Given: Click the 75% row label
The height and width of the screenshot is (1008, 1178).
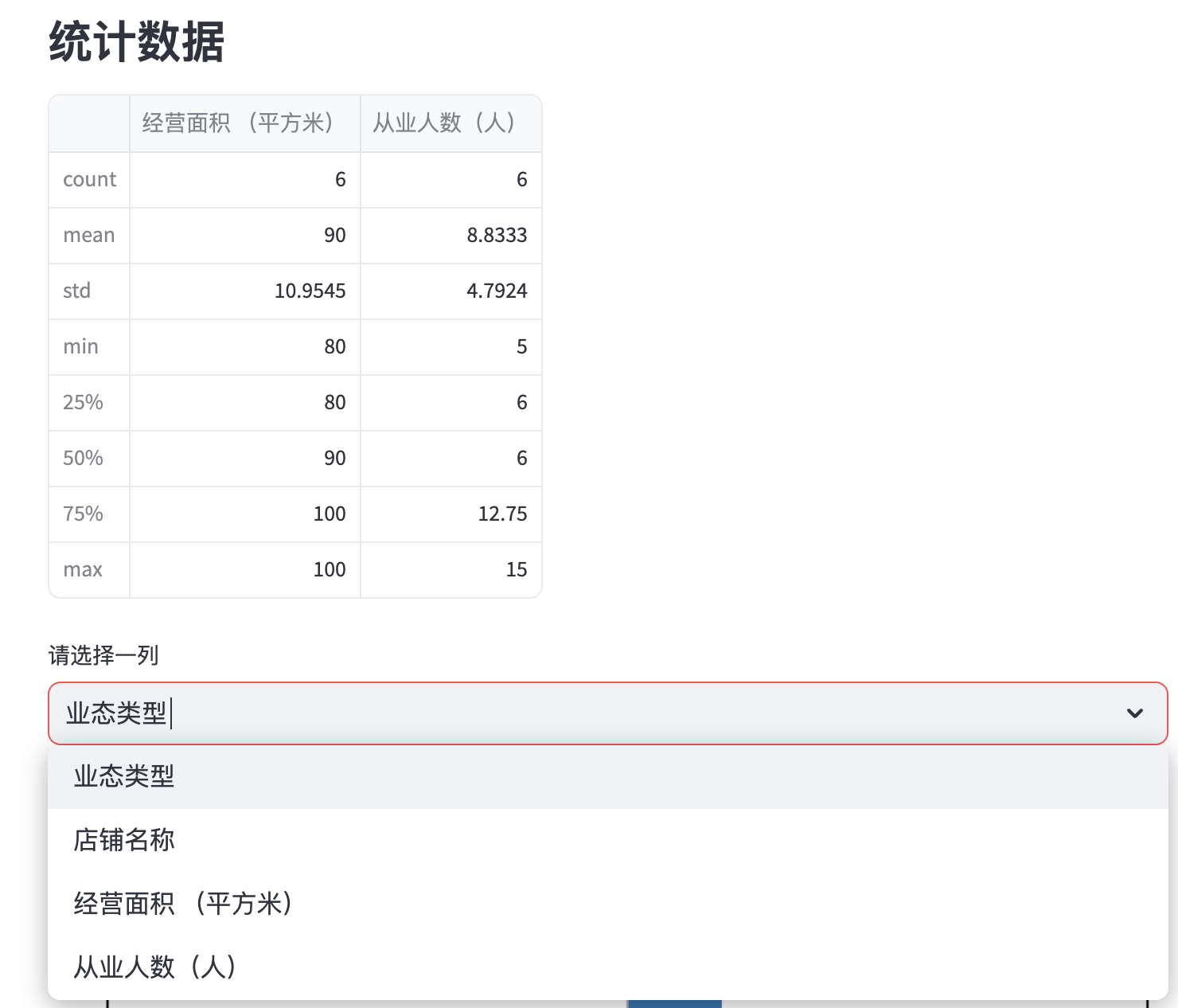Looking at the screenshot, I should click(x=89, y=514).
